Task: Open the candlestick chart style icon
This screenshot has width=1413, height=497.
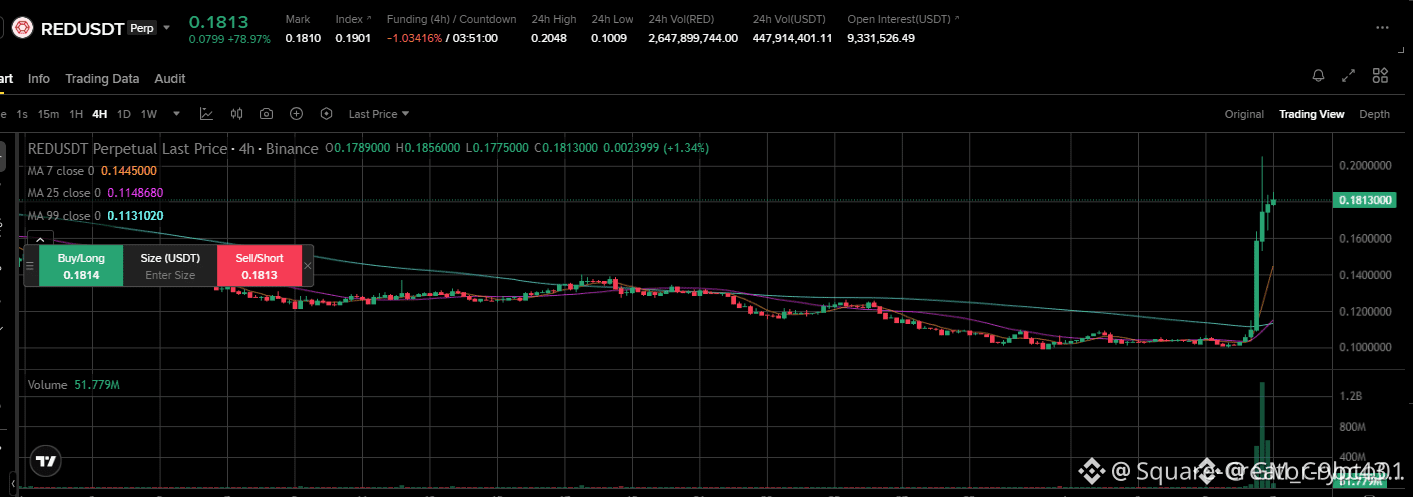Action: (237, 114)
